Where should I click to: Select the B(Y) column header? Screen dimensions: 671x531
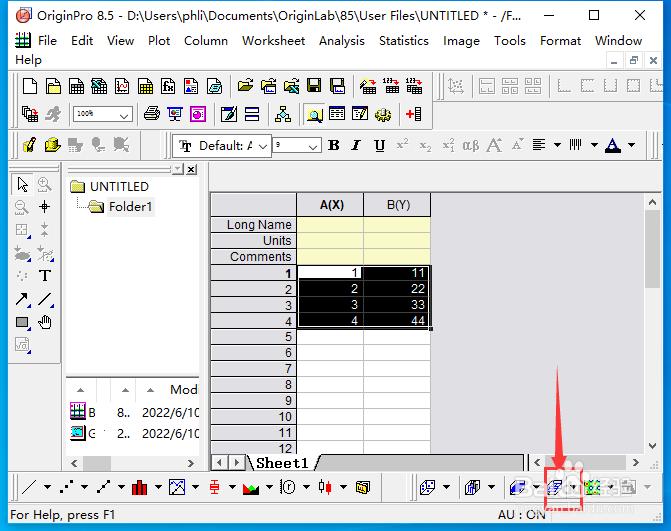(397, 205)
